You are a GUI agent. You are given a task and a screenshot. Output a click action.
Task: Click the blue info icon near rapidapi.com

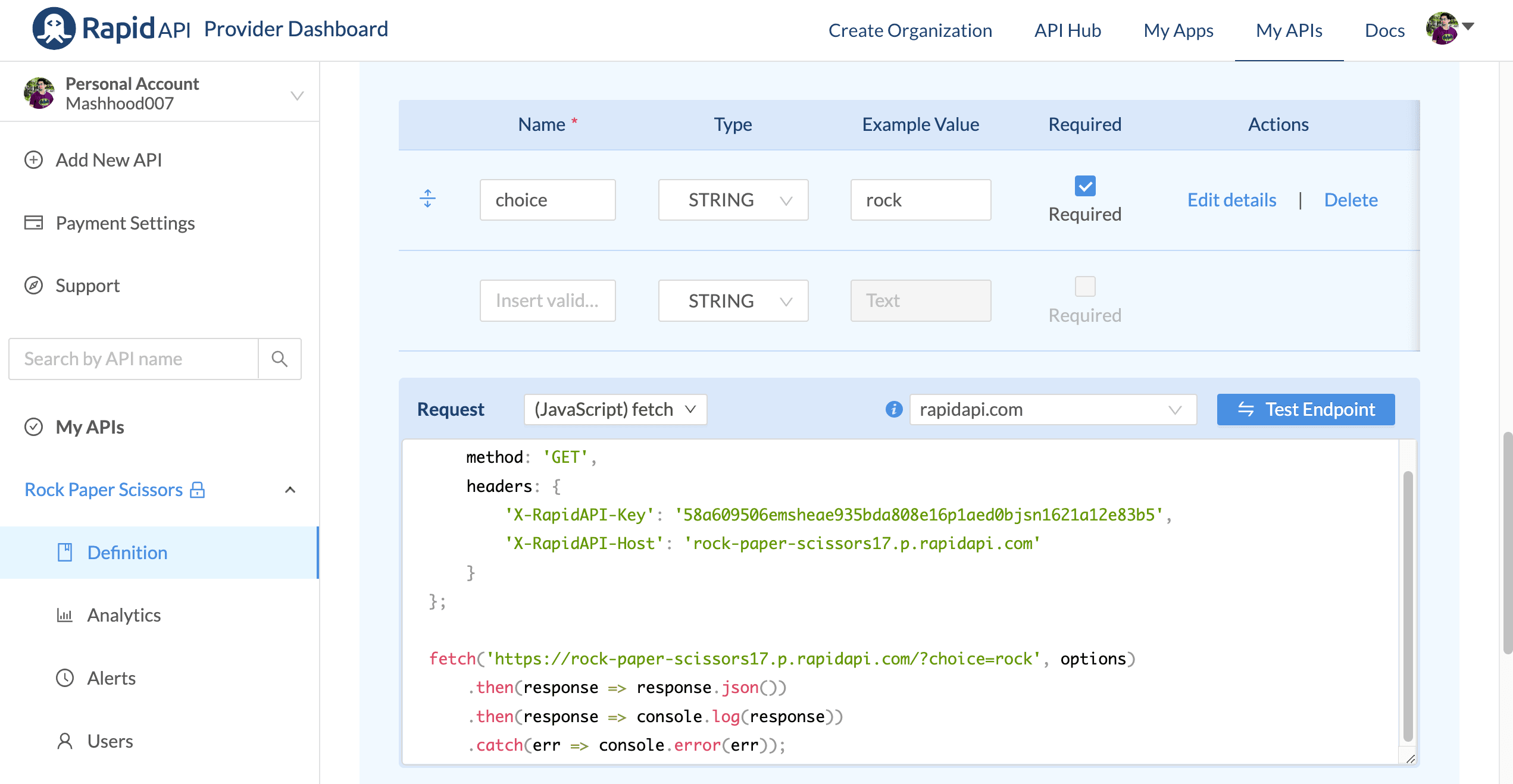[894, 409]
